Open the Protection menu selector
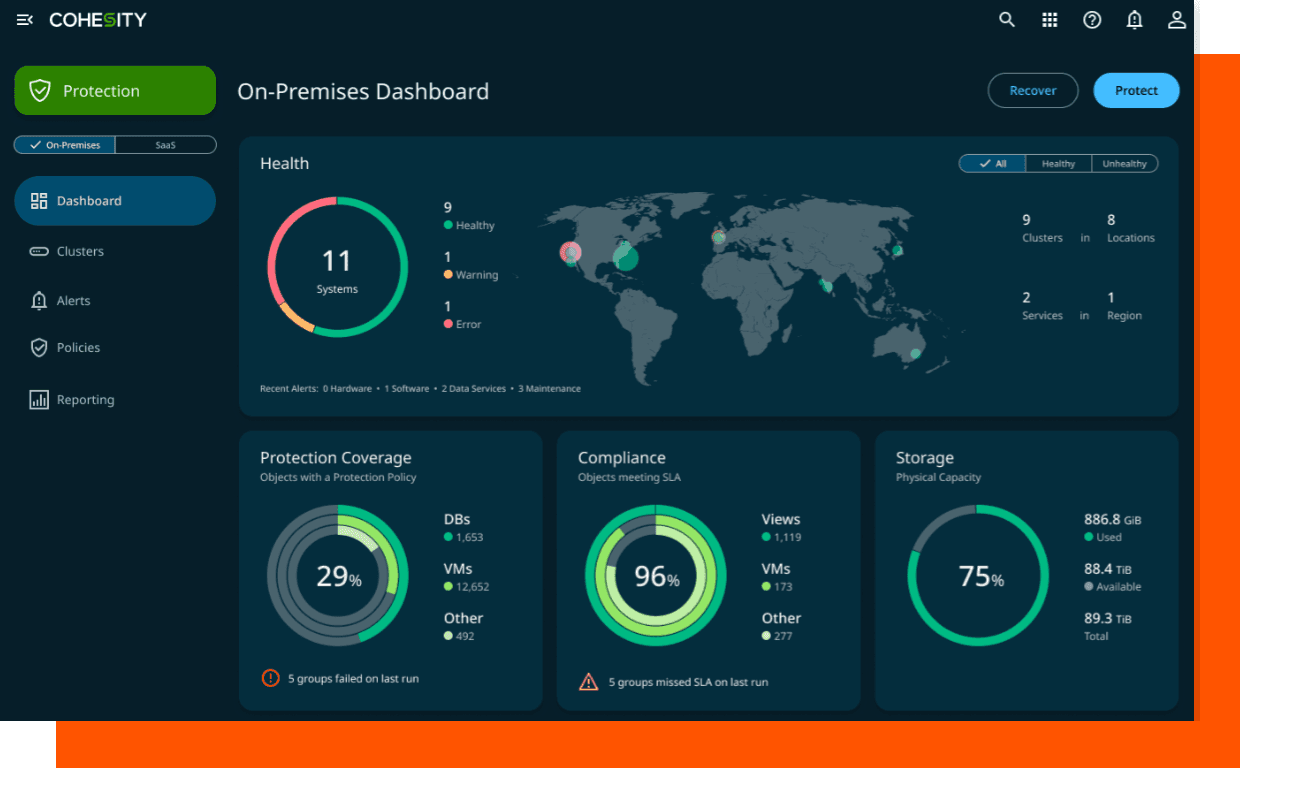1298x810 pixels. coord(115,91)
